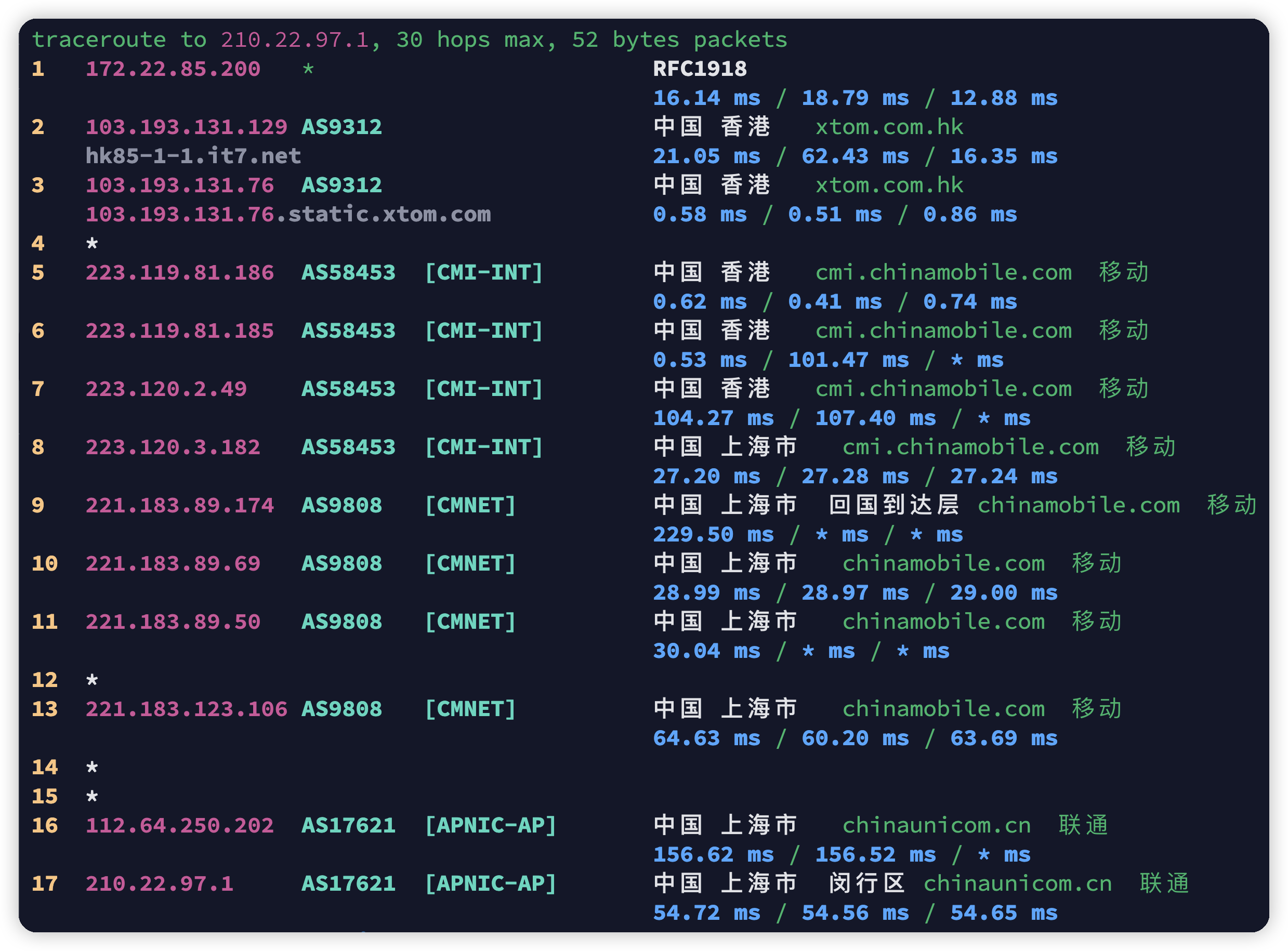
Task: Click the 闵行区 district label
Action: point(866,883)
